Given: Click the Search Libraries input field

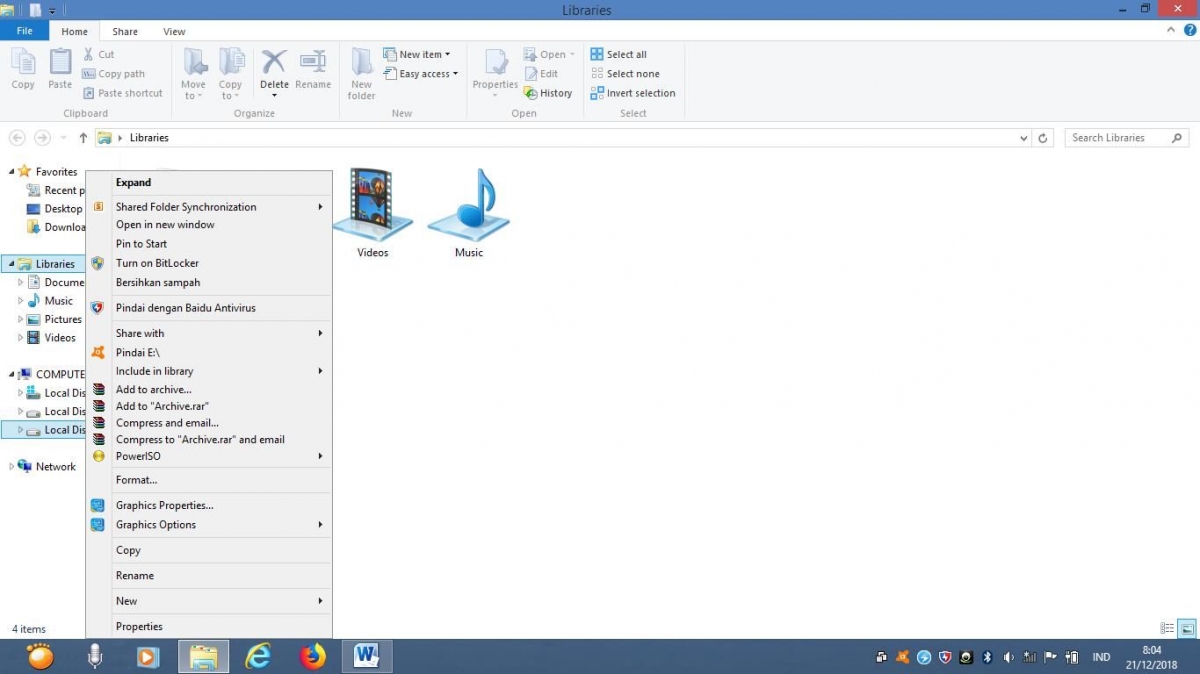Looking at the screenshot, I should point(1115,138).
